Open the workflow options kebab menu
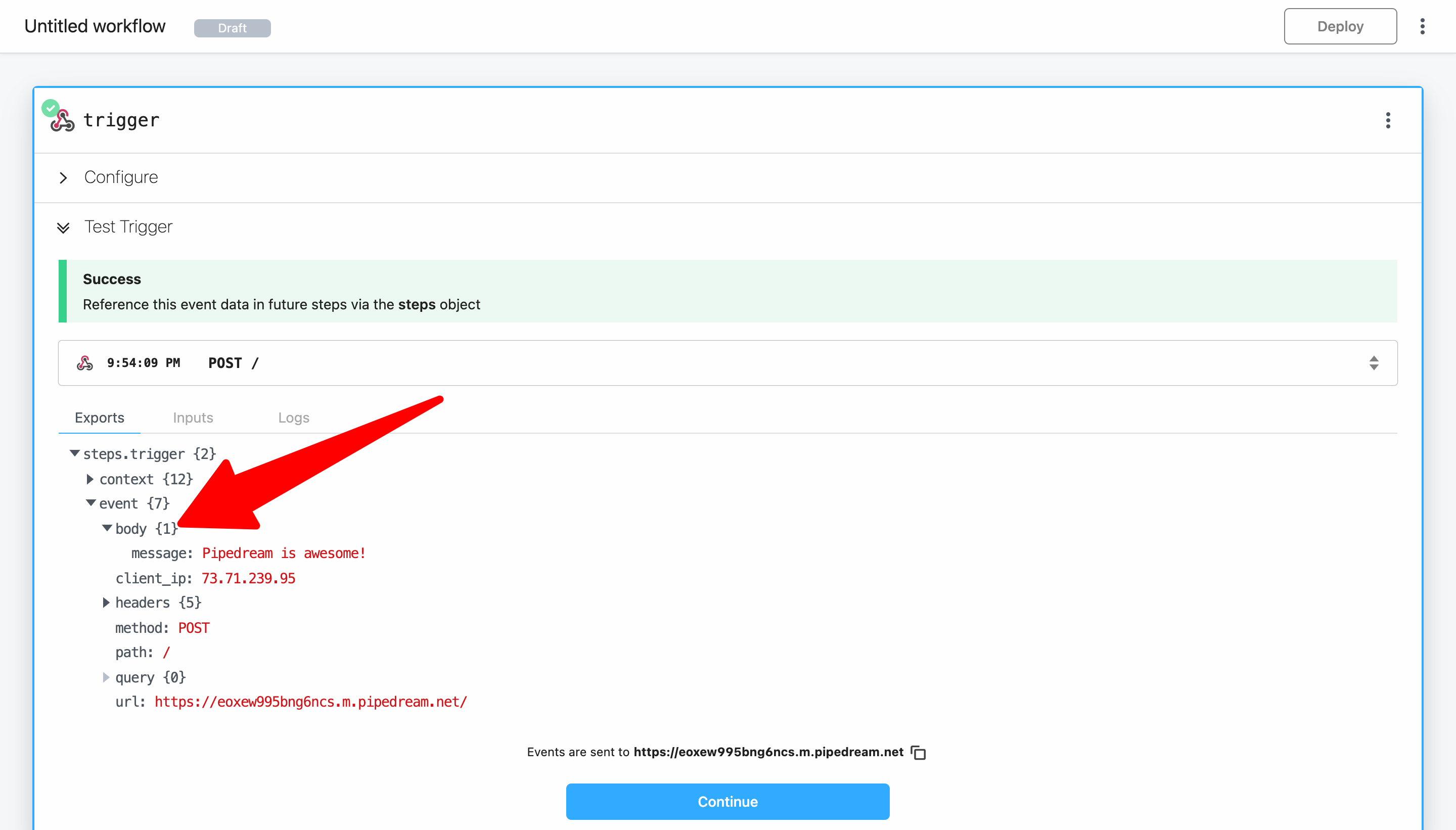Image resolution: width=1456 pixels, height=830 pixels. tap(1422, 26)
